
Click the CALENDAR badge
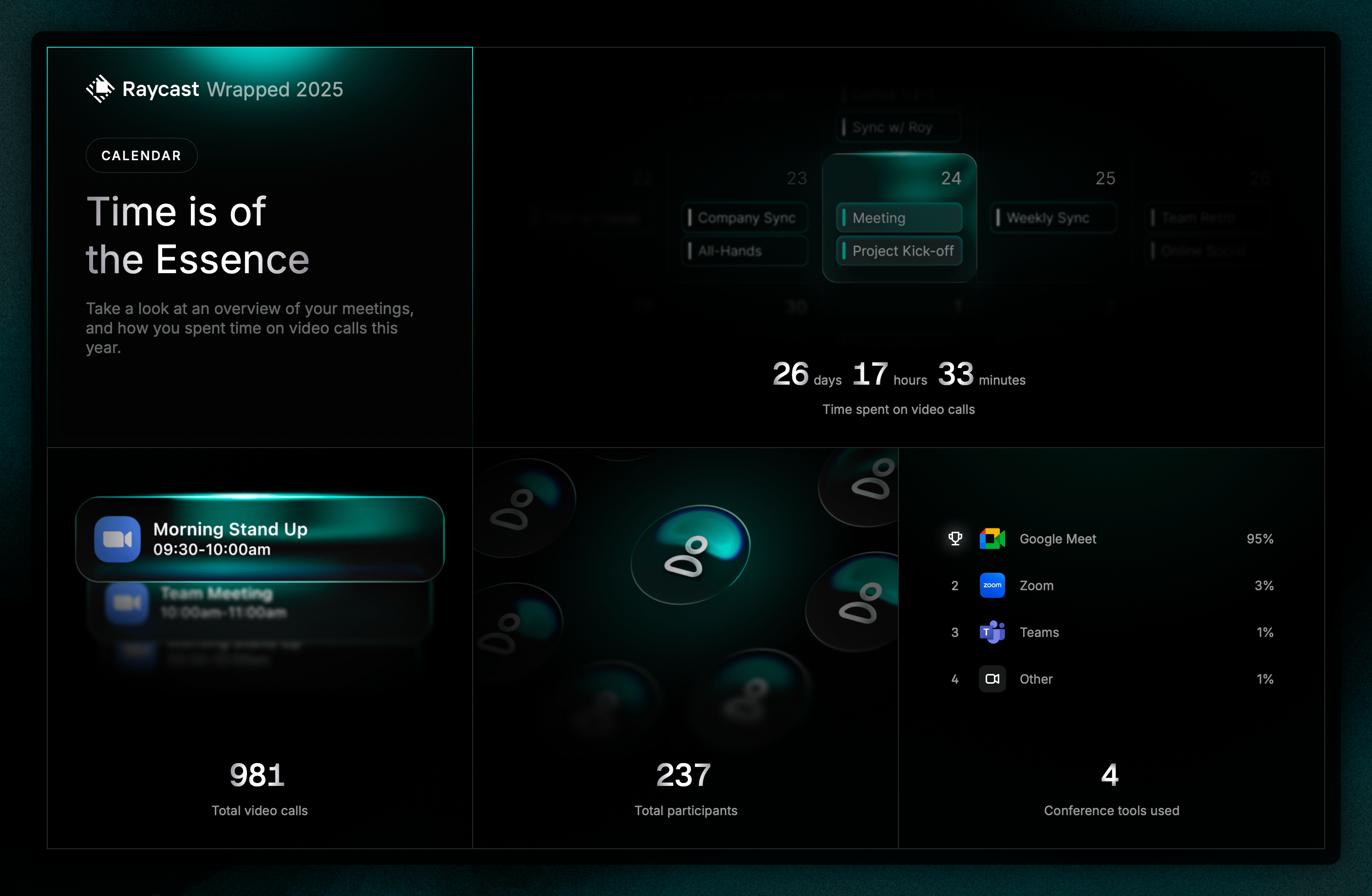tap(141, 155)
